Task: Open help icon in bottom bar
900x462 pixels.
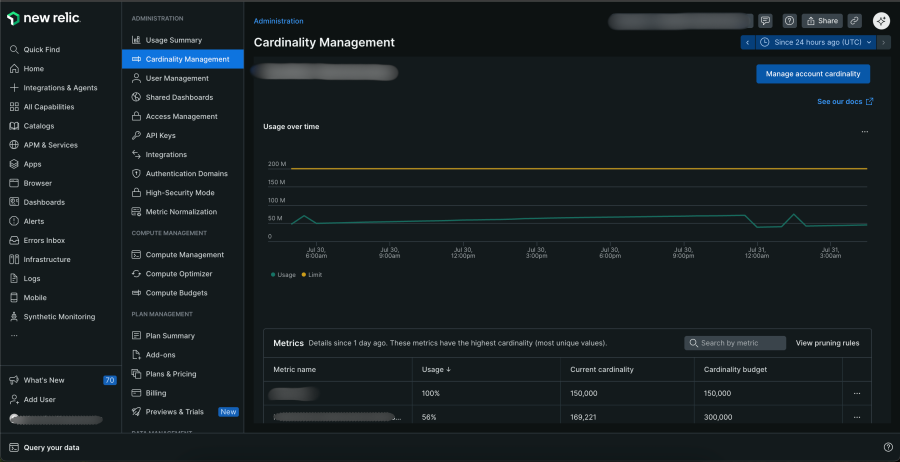Action: click(888, 447)
